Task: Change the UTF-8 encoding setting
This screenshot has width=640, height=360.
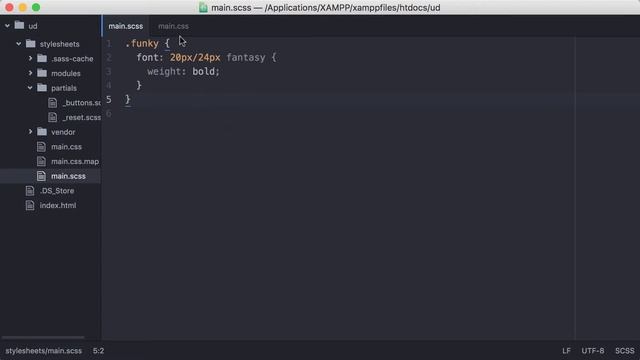Action: tap(593, 351)
